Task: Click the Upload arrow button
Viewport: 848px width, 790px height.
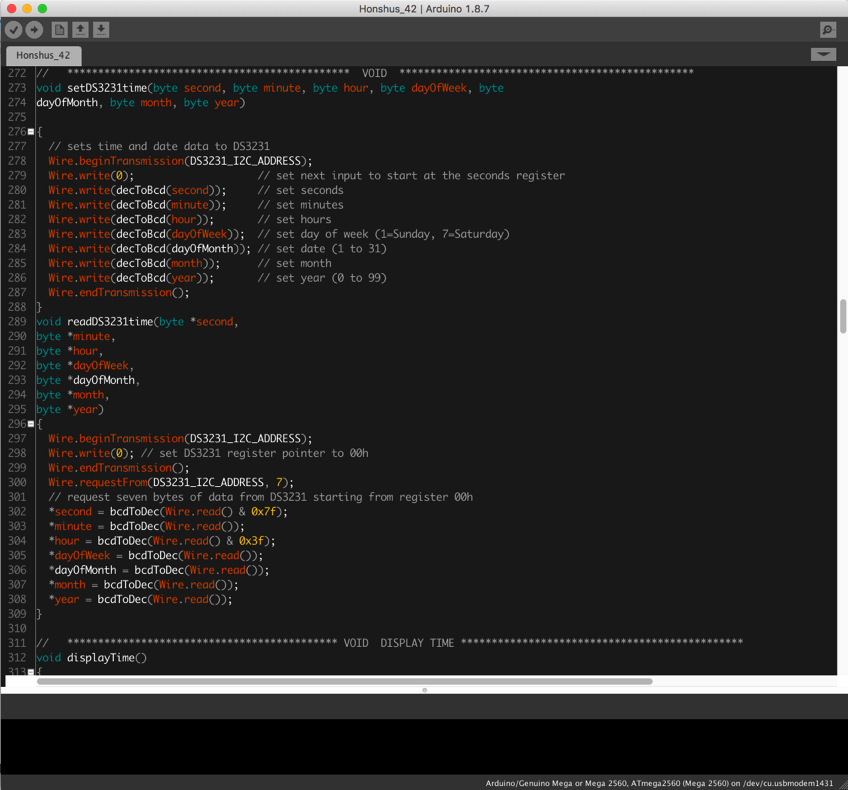Action: click(x=34, y=30)
